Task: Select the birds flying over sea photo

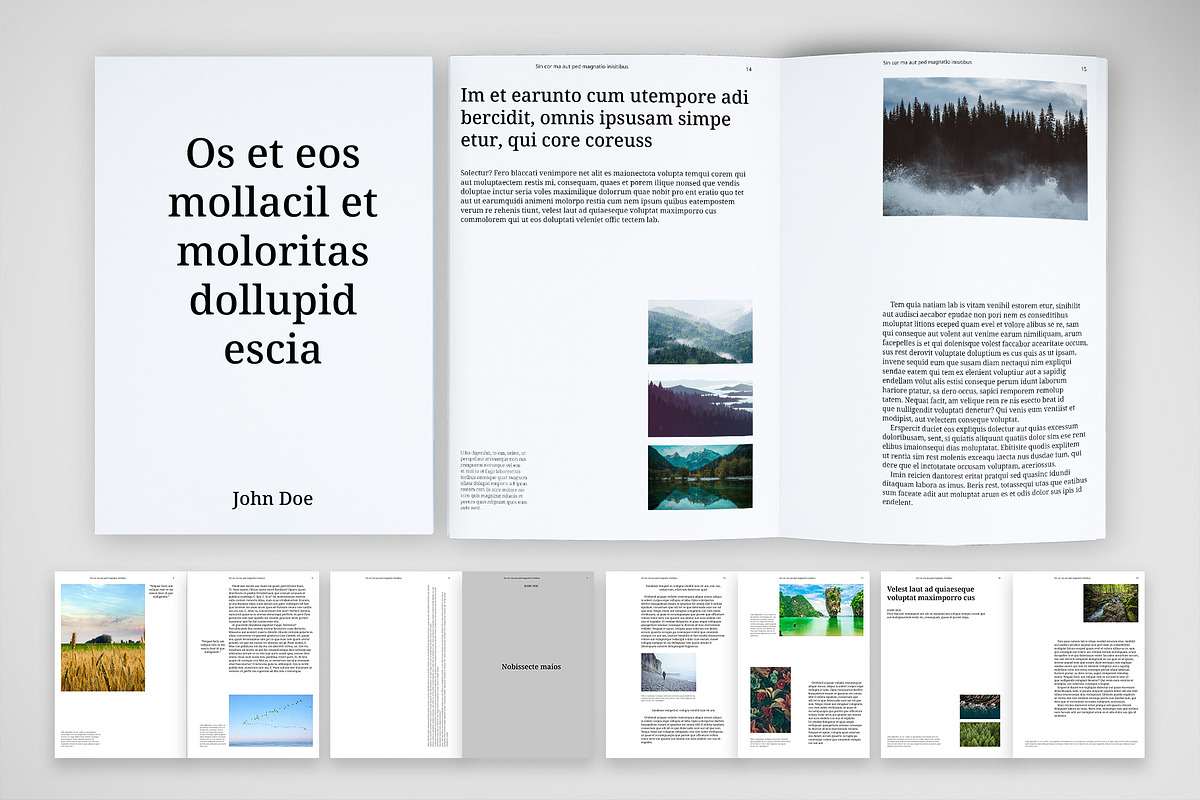Action: click(x=271, y=720)
